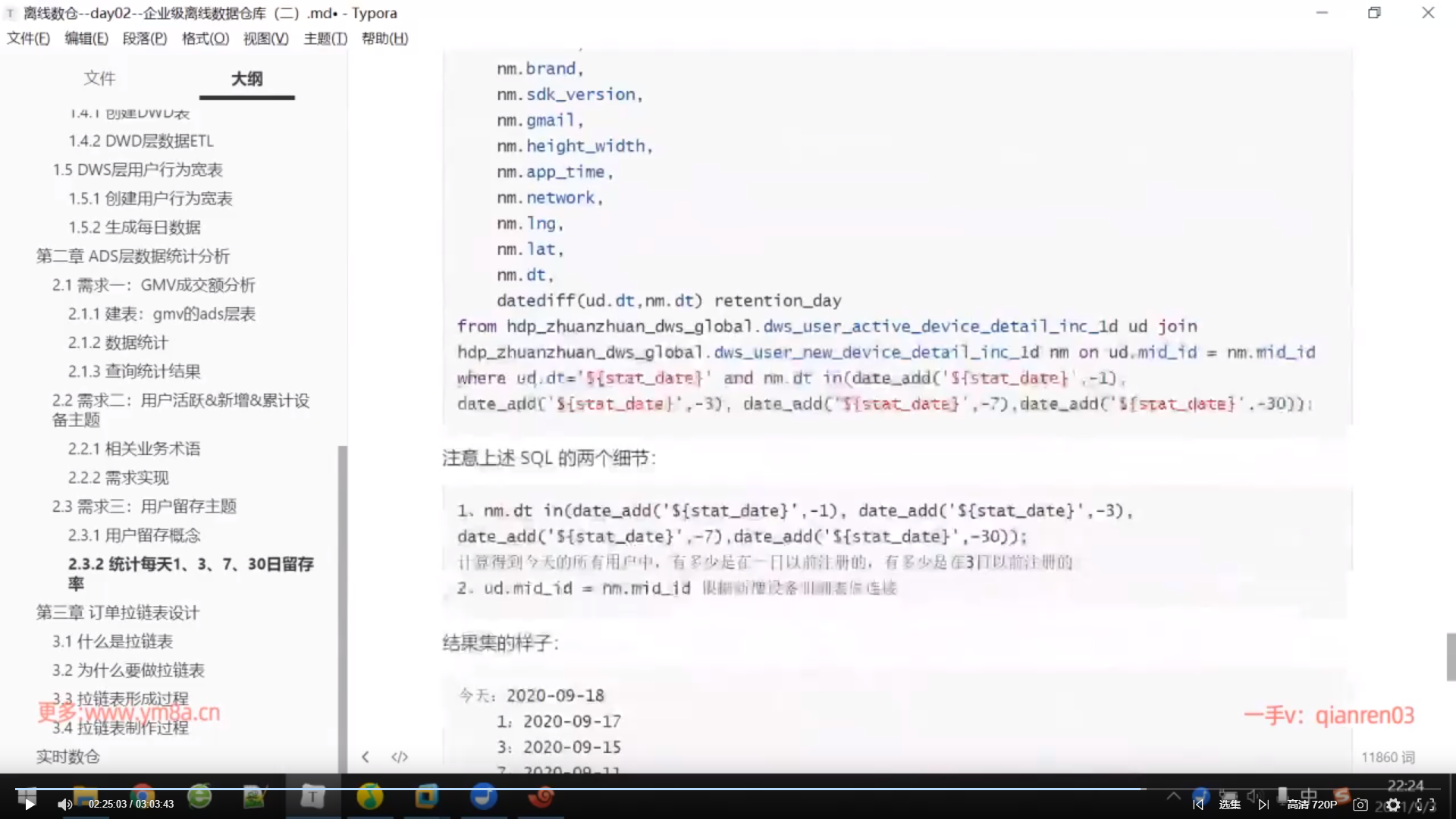The width and height of the screenshot is (1456, 819).
Task: Switch to the 大纲 outline tab
Action: [x=246, y=78]
